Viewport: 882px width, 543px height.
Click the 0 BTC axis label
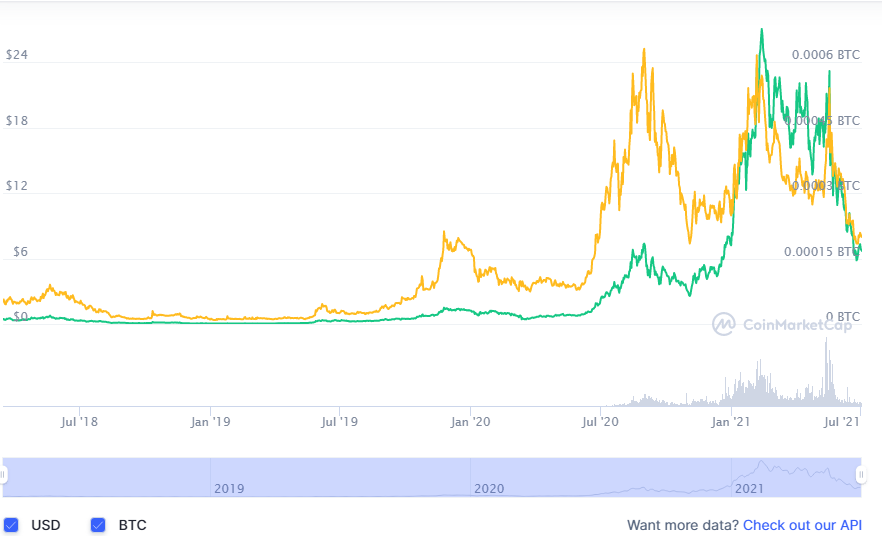pos(843,317)
